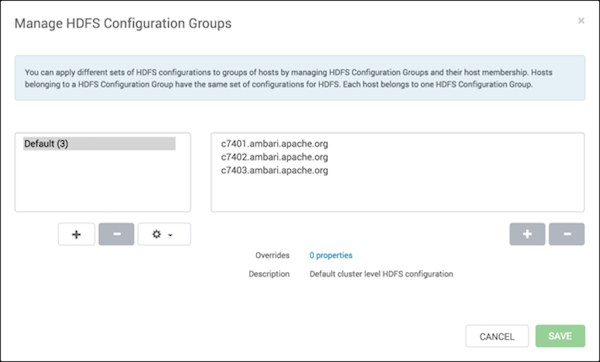Select host c7402.ambari.apache.org
Screen dimensions: 600x362
tap(274, 157)
